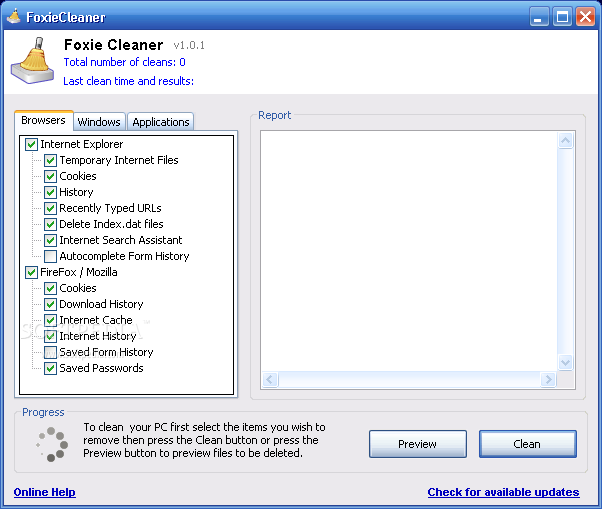Viewport: 602px width, 509px height.
Task: Select the FireFox / Mozilla tree label
Action: click(79, 273)
